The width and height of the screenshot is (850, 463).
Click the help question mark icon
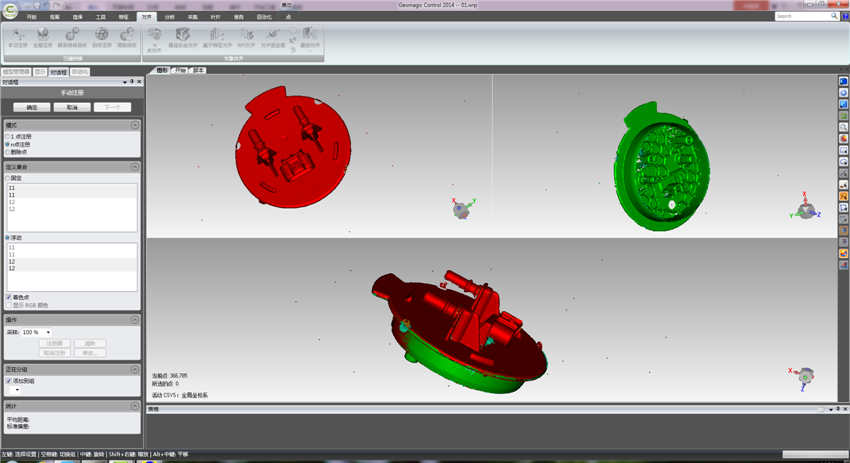coord(845,16)
